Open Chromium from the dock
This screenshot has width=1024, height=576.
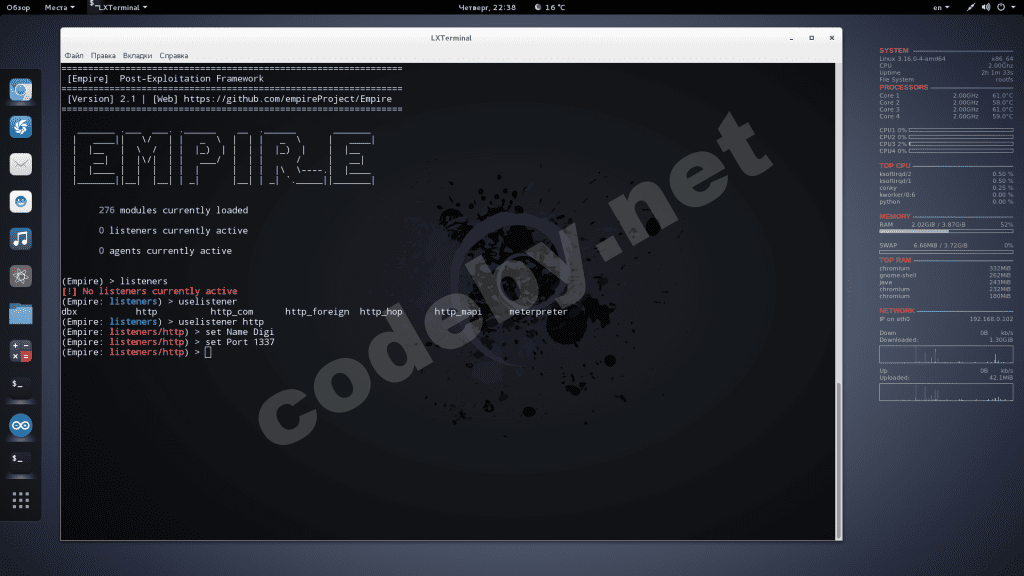click(x=21, y=89)
